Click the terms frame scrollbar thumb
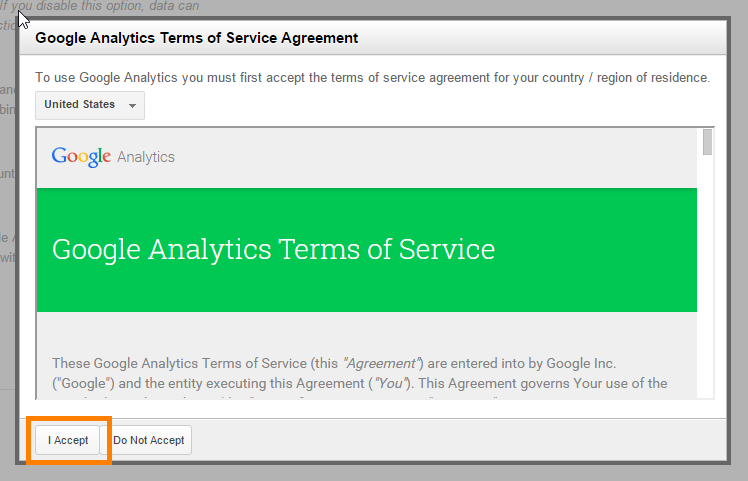This screenshot has width=748, height=481. click(707, 142)
